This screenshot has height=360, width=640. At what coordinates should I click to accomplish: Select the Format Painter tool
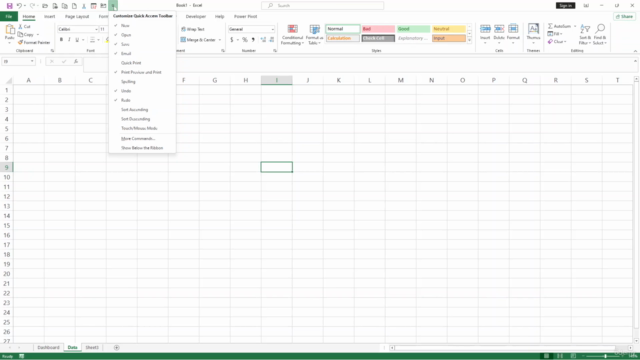pos(34,42)
